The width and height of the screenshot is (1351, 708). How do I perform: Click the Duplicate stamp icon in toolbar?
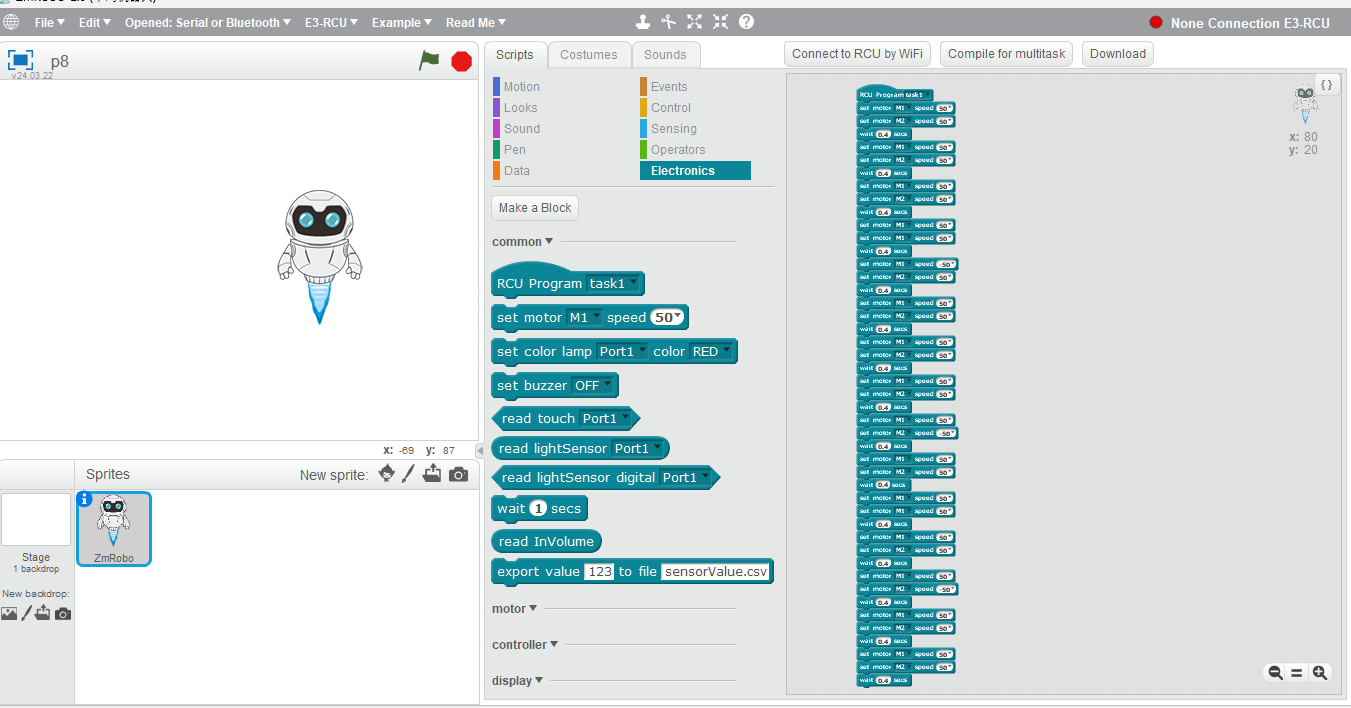643,22
